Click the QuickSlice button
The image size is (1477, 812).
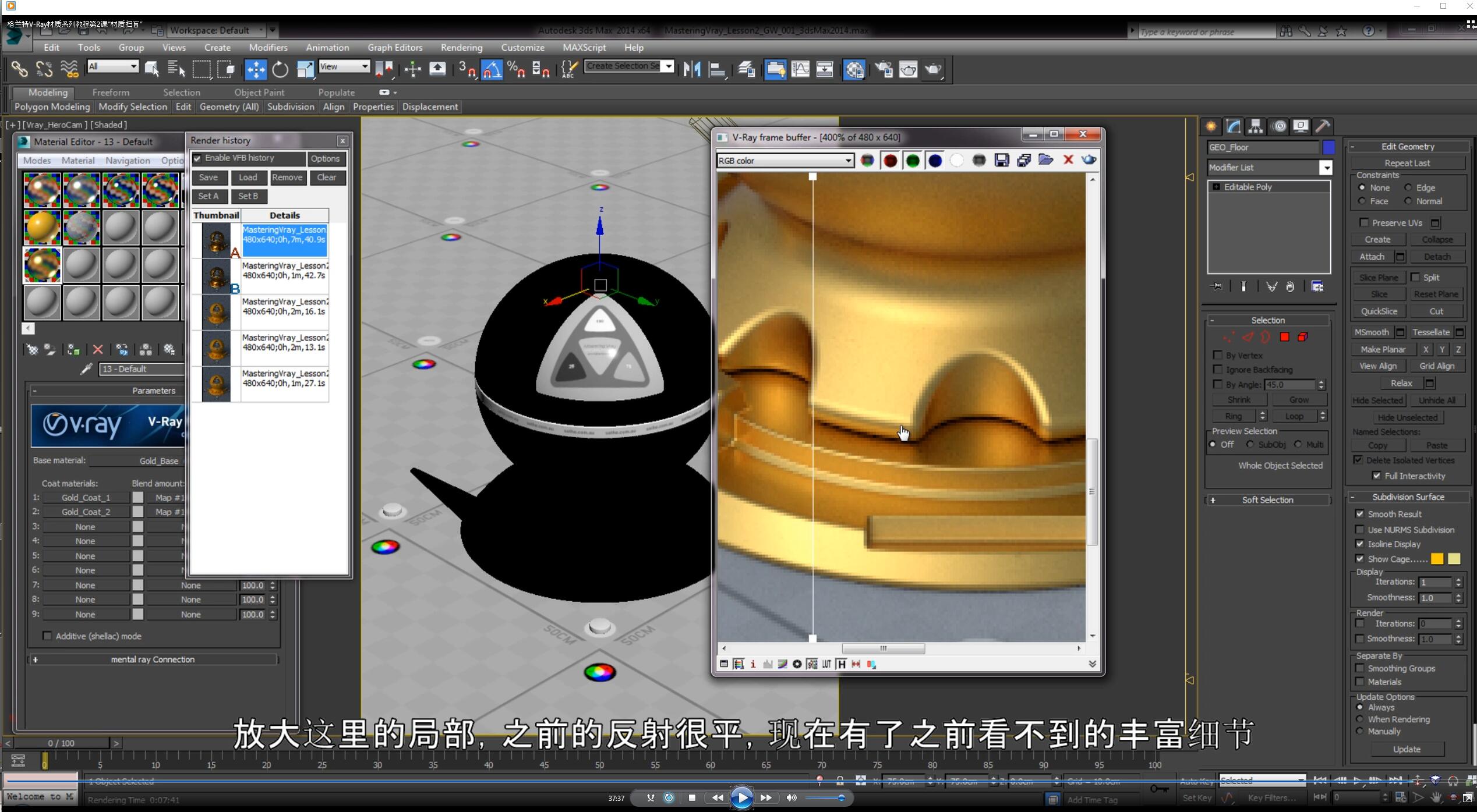1379,311
